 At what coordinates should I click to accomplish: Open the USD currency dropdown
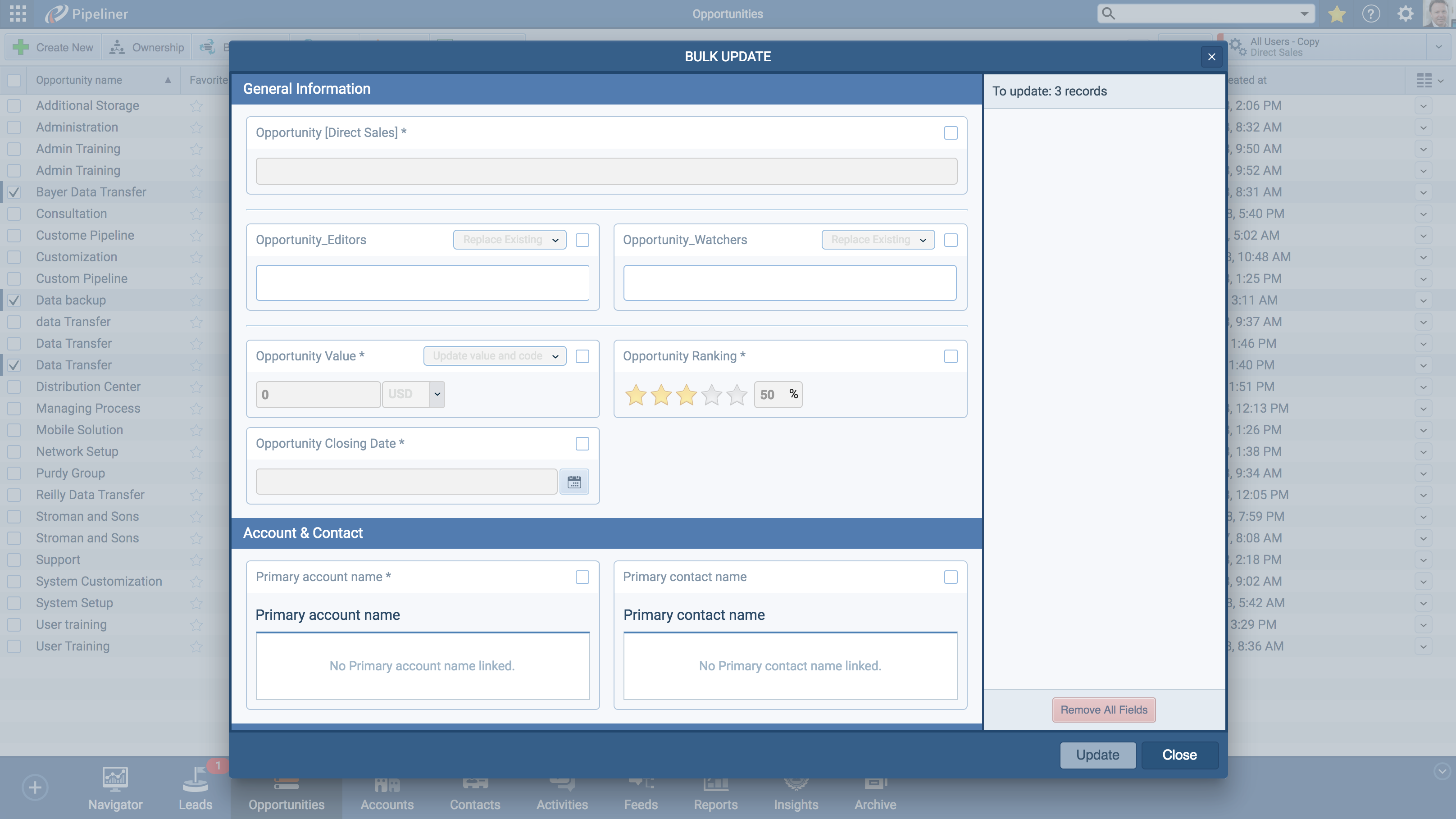[437, 394]
